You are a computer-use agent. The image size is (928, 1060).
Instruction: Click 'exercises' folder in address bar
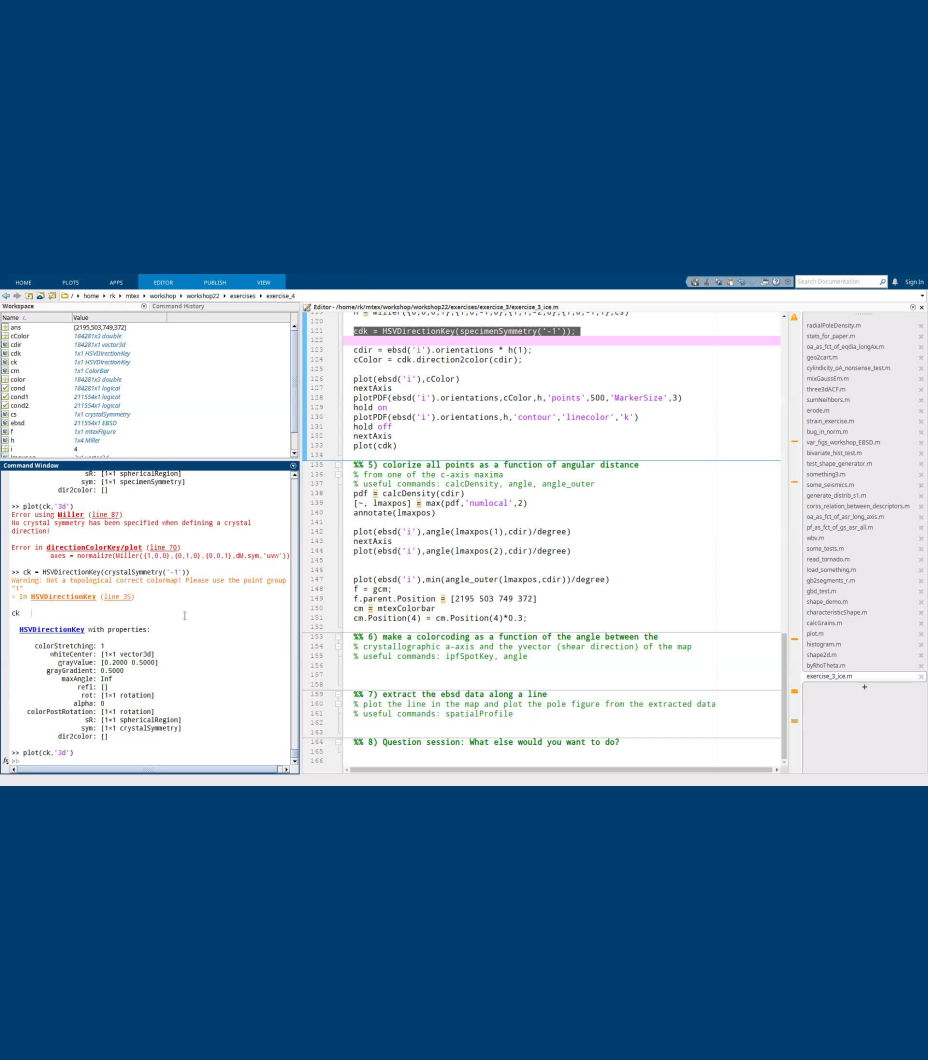(x=242, y=296)
